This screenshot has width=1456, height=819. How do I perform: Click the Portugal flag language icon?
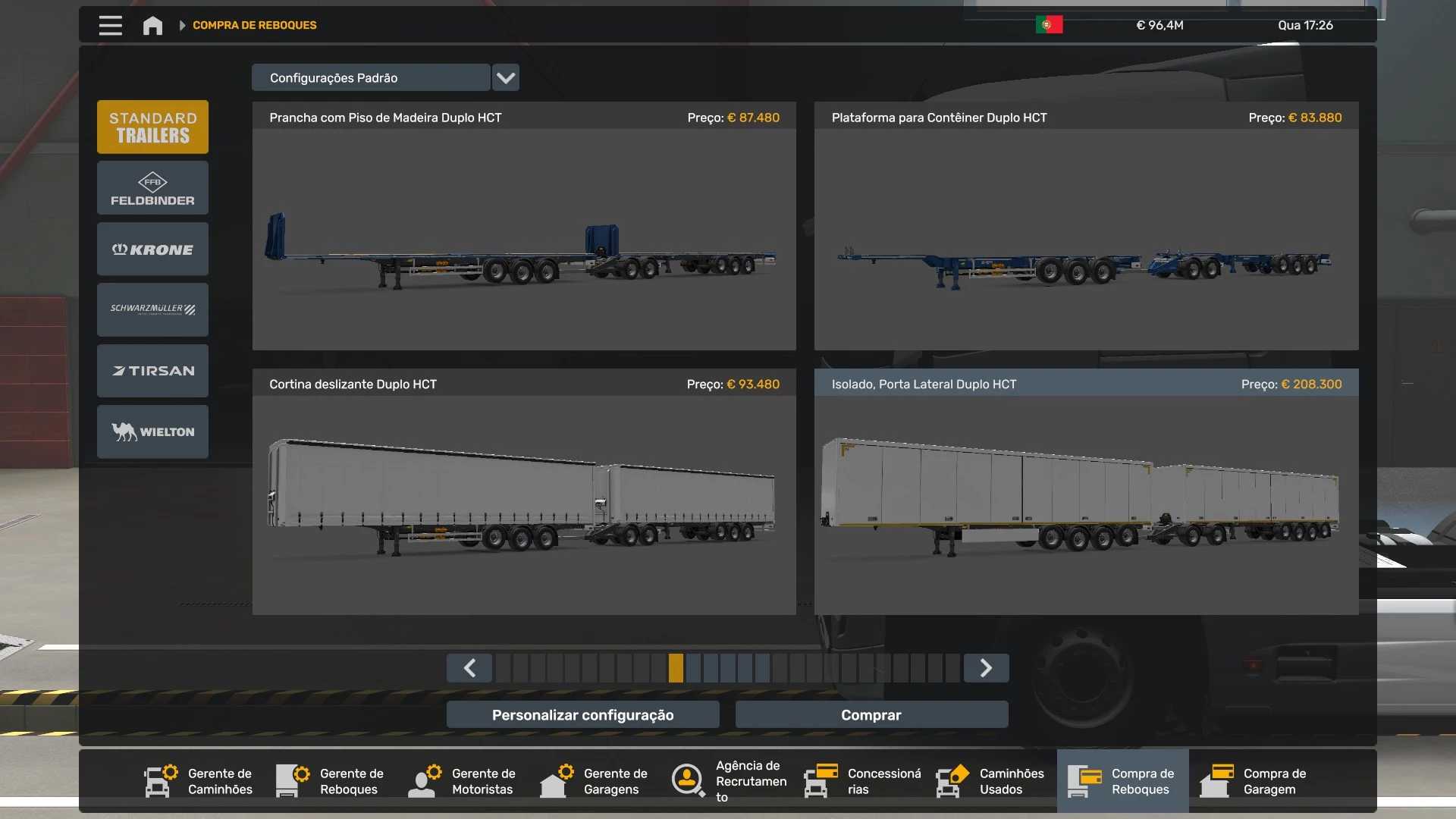pyautogui.click(x=1049, y=25)
